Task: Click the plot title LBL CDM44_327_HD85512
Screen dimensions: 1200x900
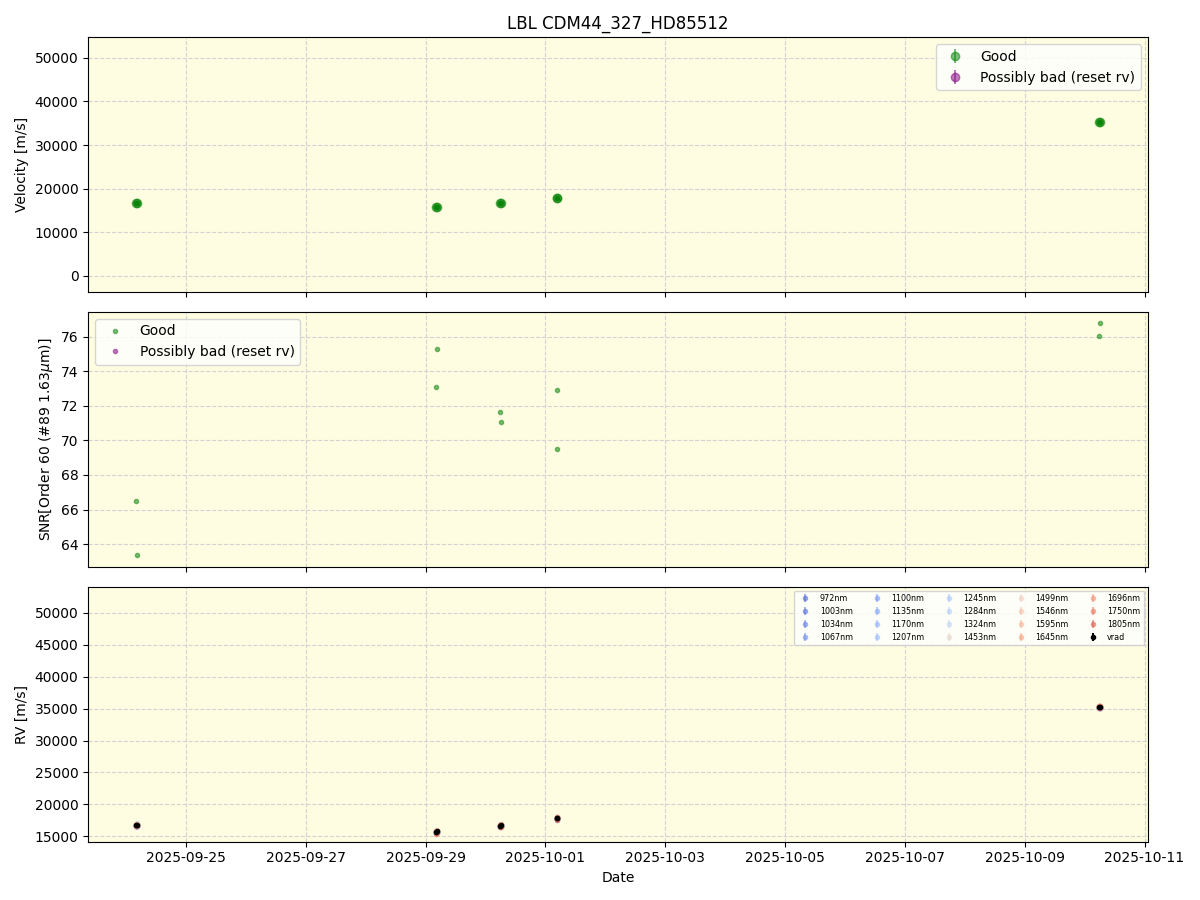Action: tap(617, 23)
